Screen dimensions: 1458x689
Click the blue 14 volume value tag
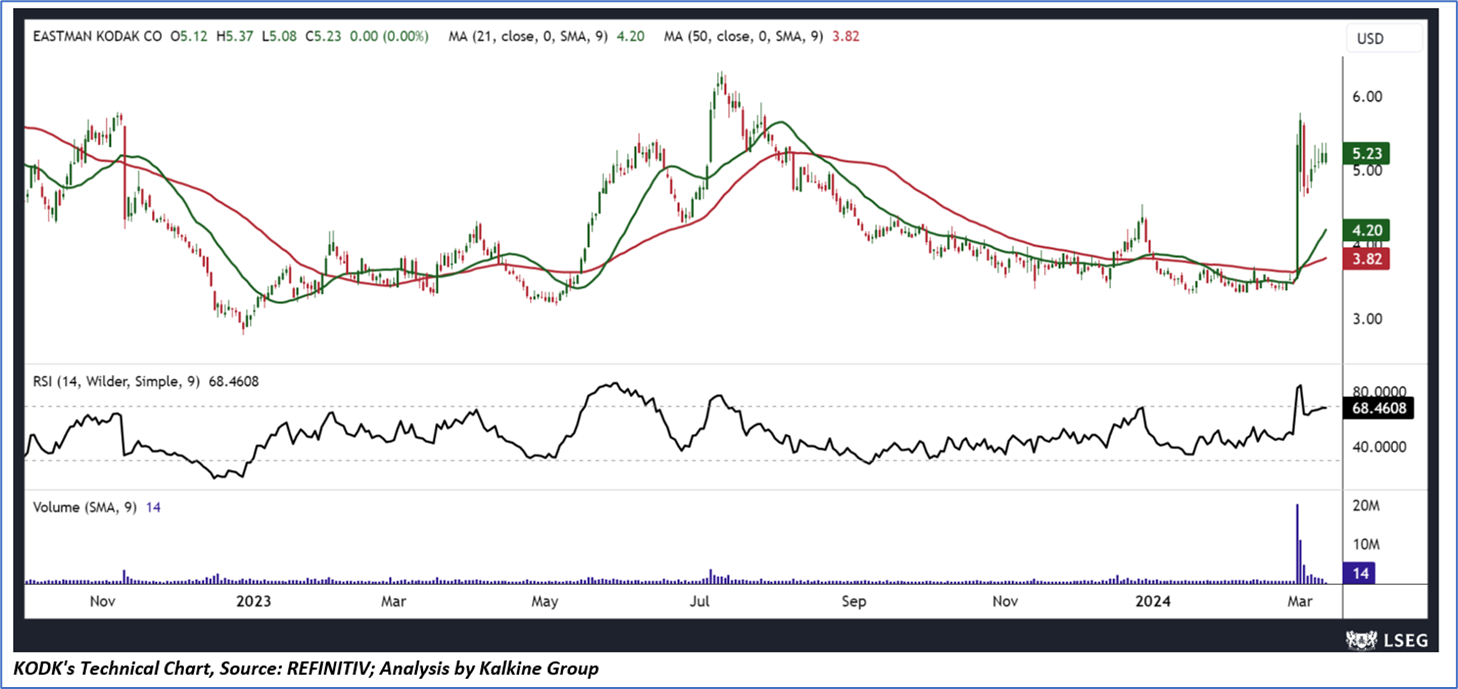click(1360, 573)
